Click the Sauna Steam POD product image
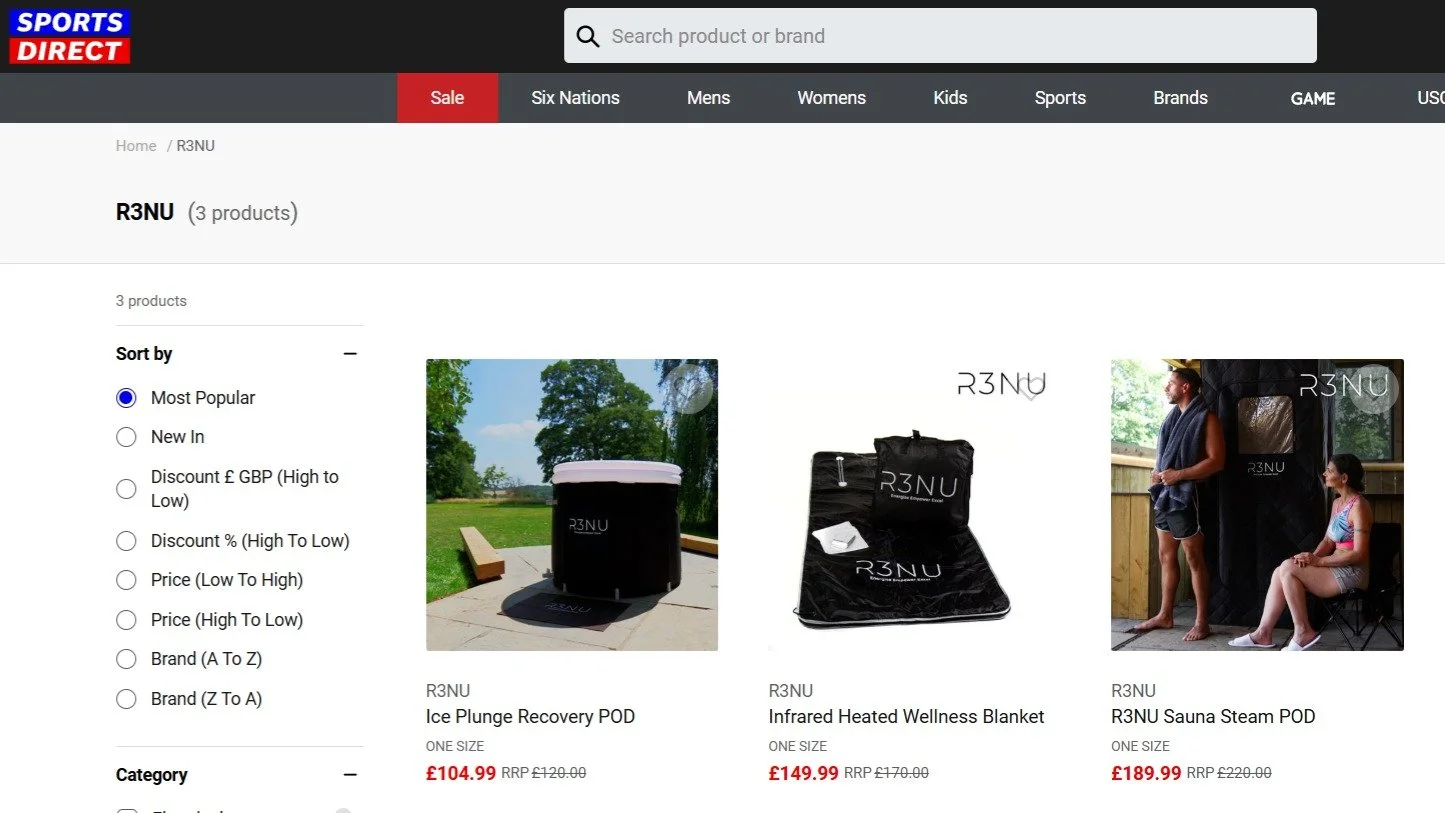1445x813 pixels. pos(1256,504)
